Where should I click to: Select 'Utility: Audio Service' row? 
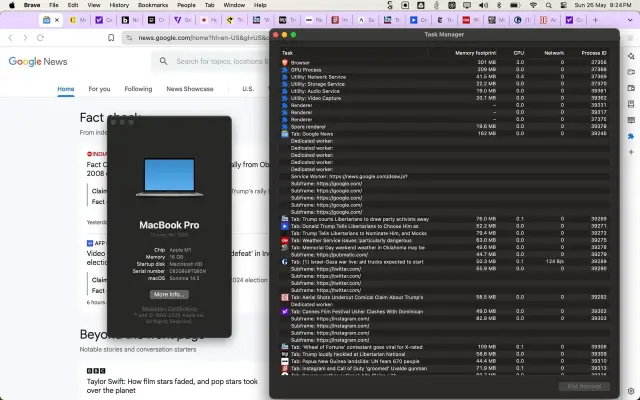tap(444, 91)
